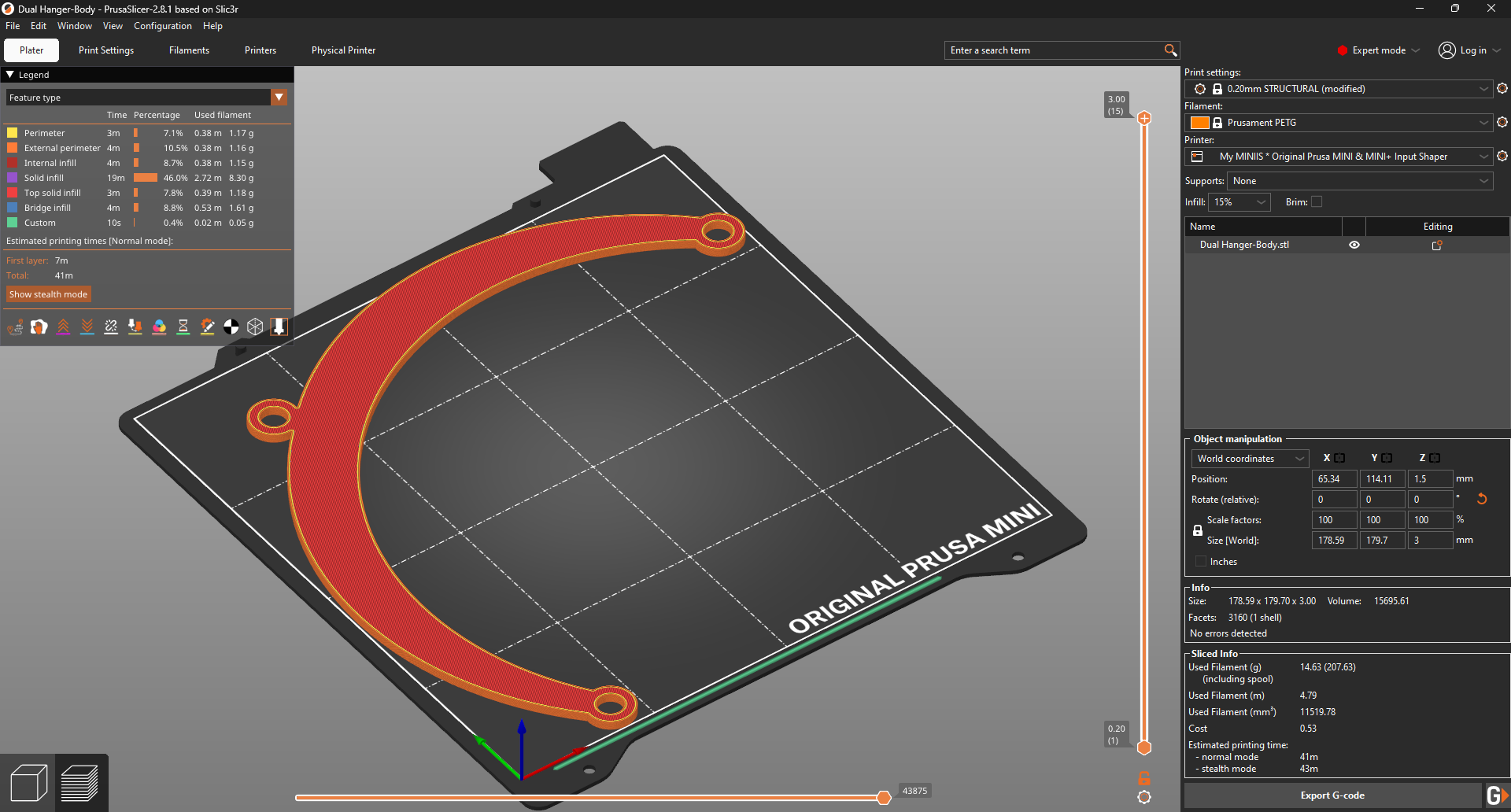Hide the Dual Hanger-Body.stl object
The width and height of the screenshot is (1511, 812).
[x=1354, y=245]
